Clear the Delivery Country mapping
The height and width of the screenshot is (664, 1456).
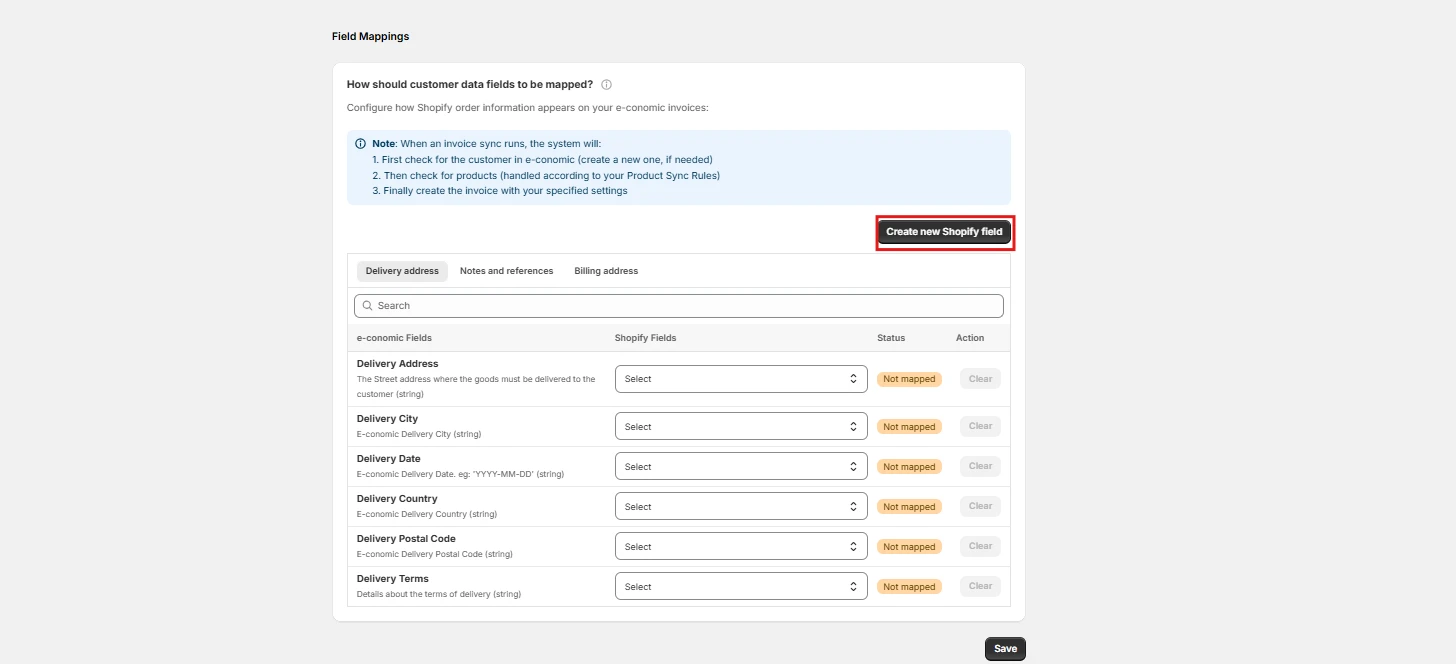click(x=980, y=506)
